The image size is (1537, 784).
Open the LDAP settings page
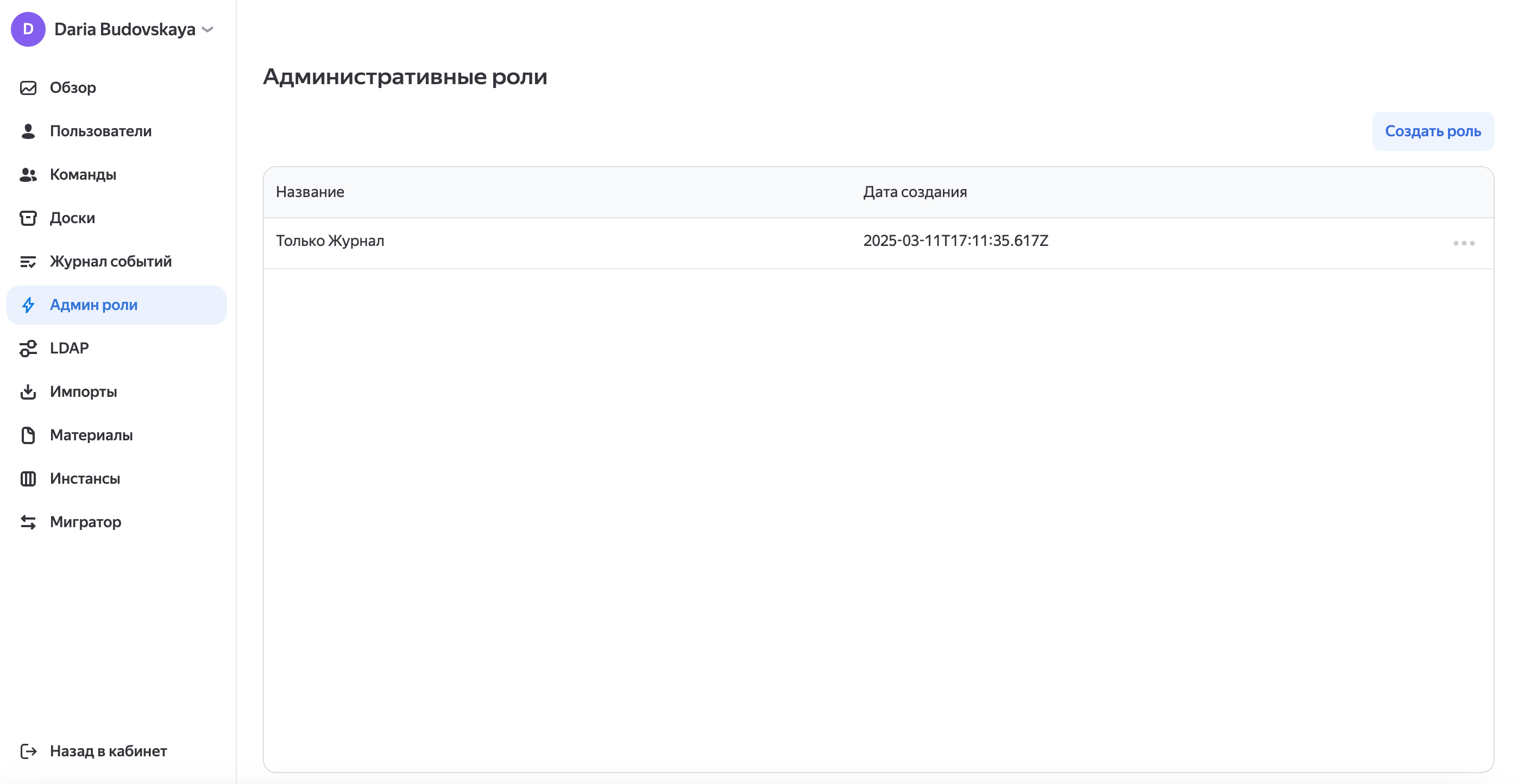point(117,349)
